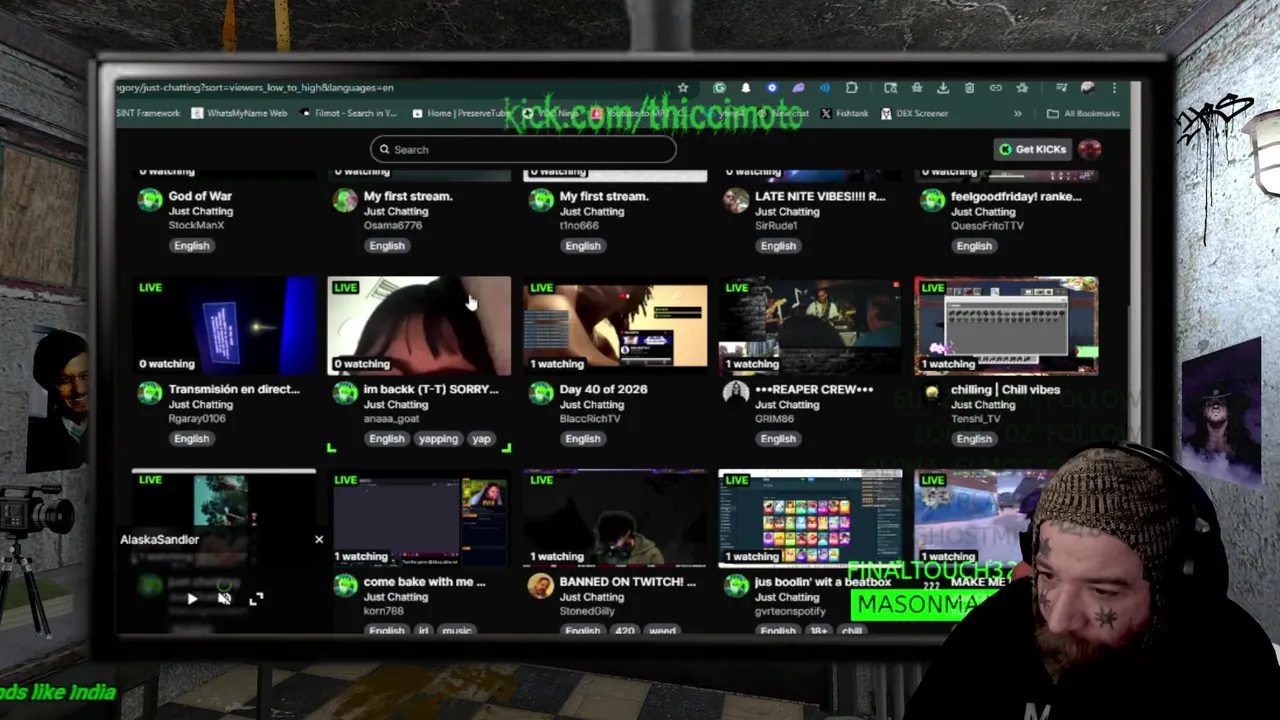Focus the Kick Search field

click(523, 149)
